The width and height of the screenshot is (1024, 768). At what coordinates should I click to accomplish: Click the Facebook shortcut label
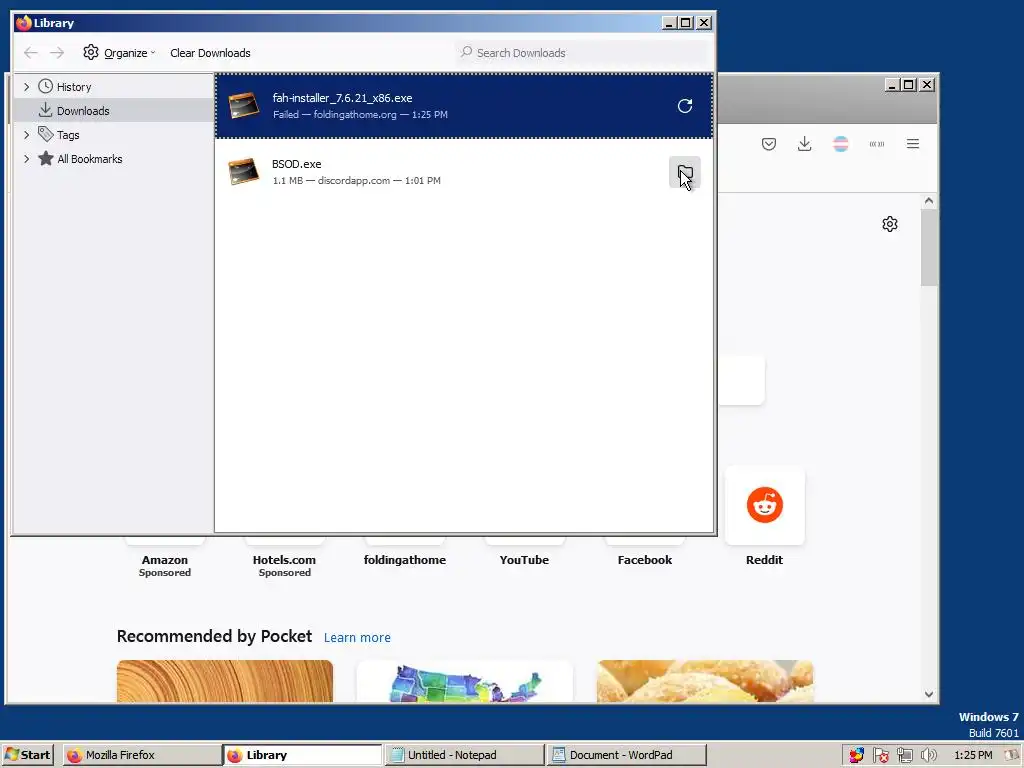coord(645,560)
